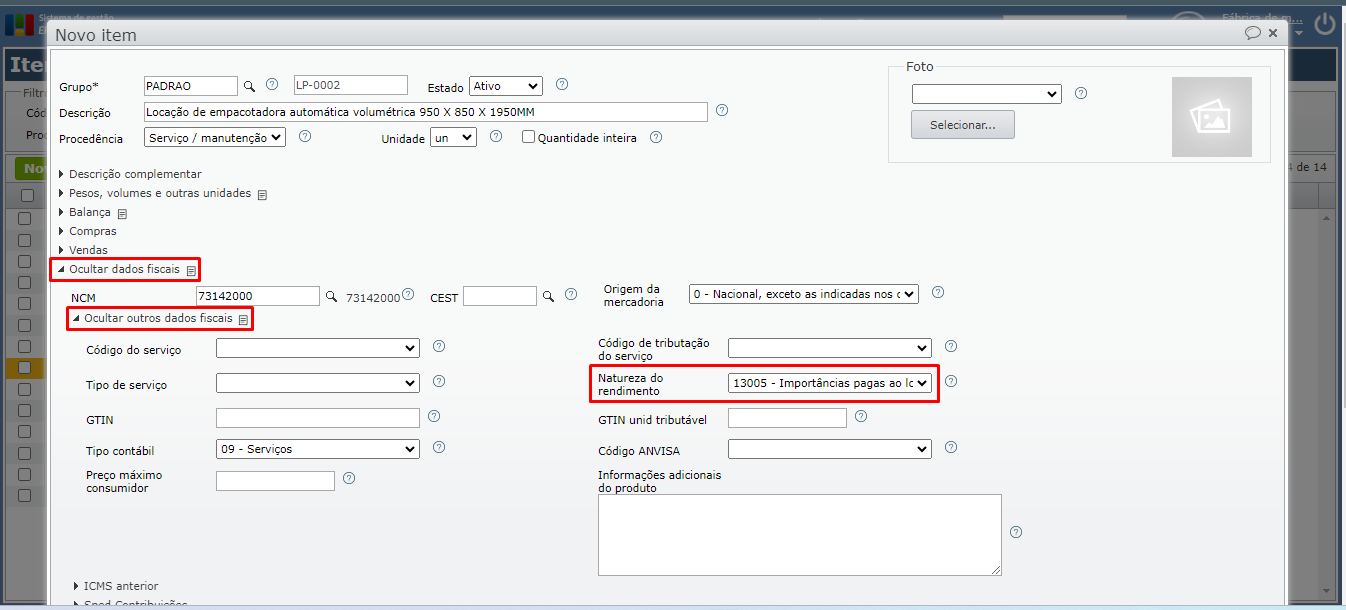The height and width of the screenshot is (610, 1346).
Task: Open help icon next to Unidade dropdown
Action: [496, 137]
